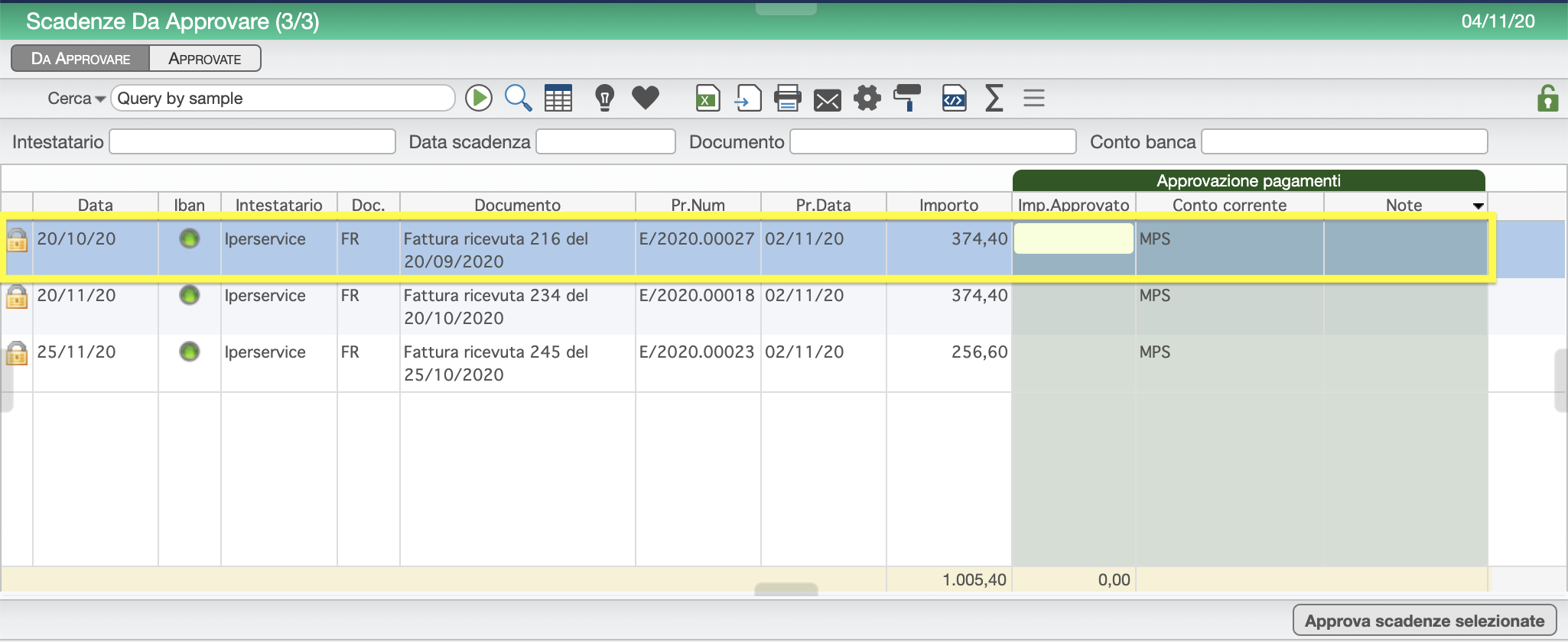
Task: Click the paint roller icon
Action: 908,98
